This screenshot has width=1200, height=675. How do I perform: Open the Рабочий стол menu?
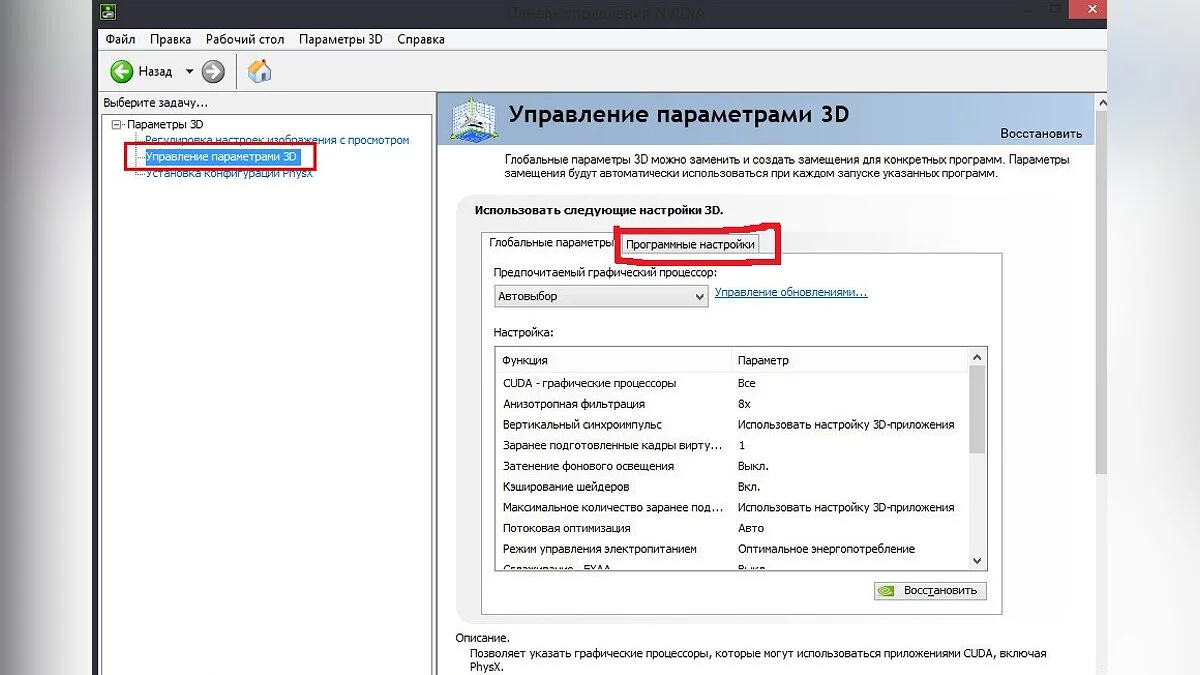click(x=245, y=39)
